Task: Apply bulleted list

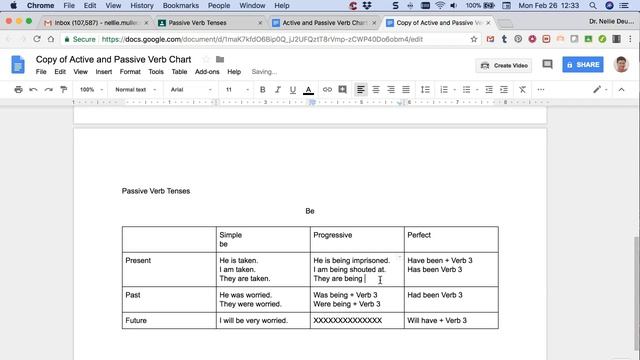Action: [467, 89]
